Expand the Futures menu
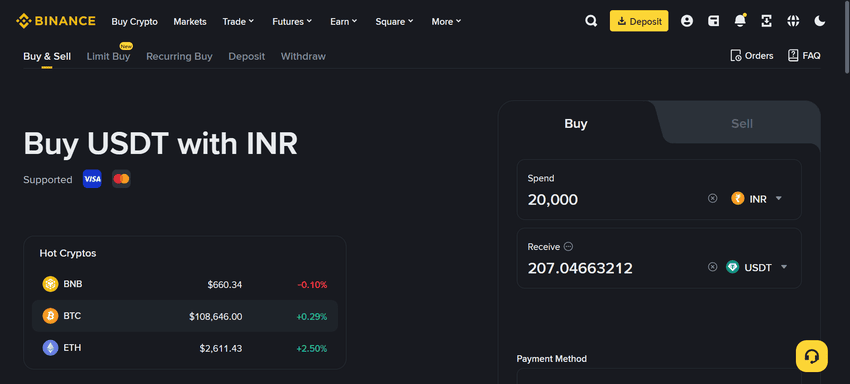Viewport: 850px width, 384px height. click(292, 22)
